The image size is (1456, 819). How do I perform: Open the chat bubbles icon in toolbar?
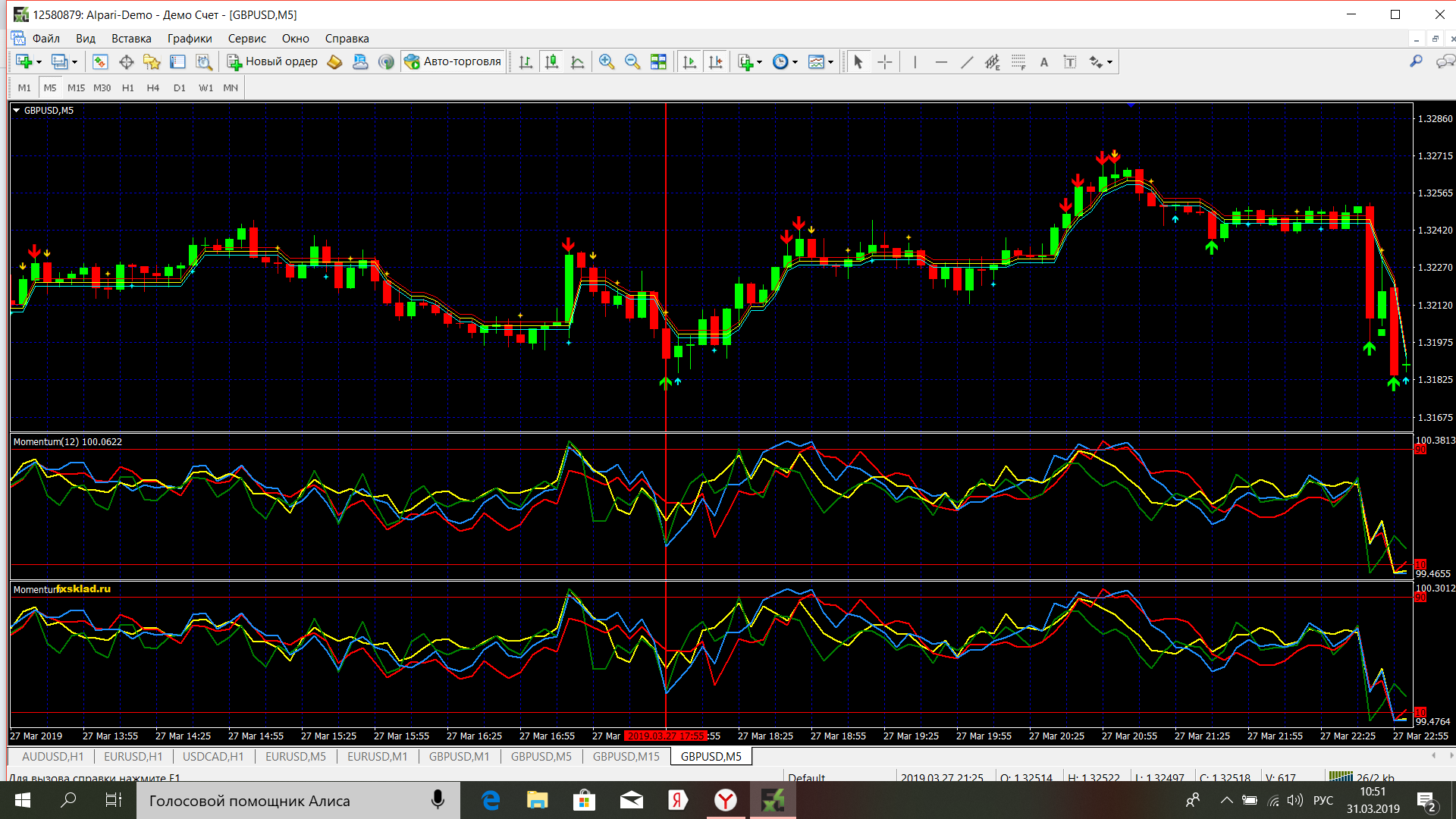coord(1445,61)
